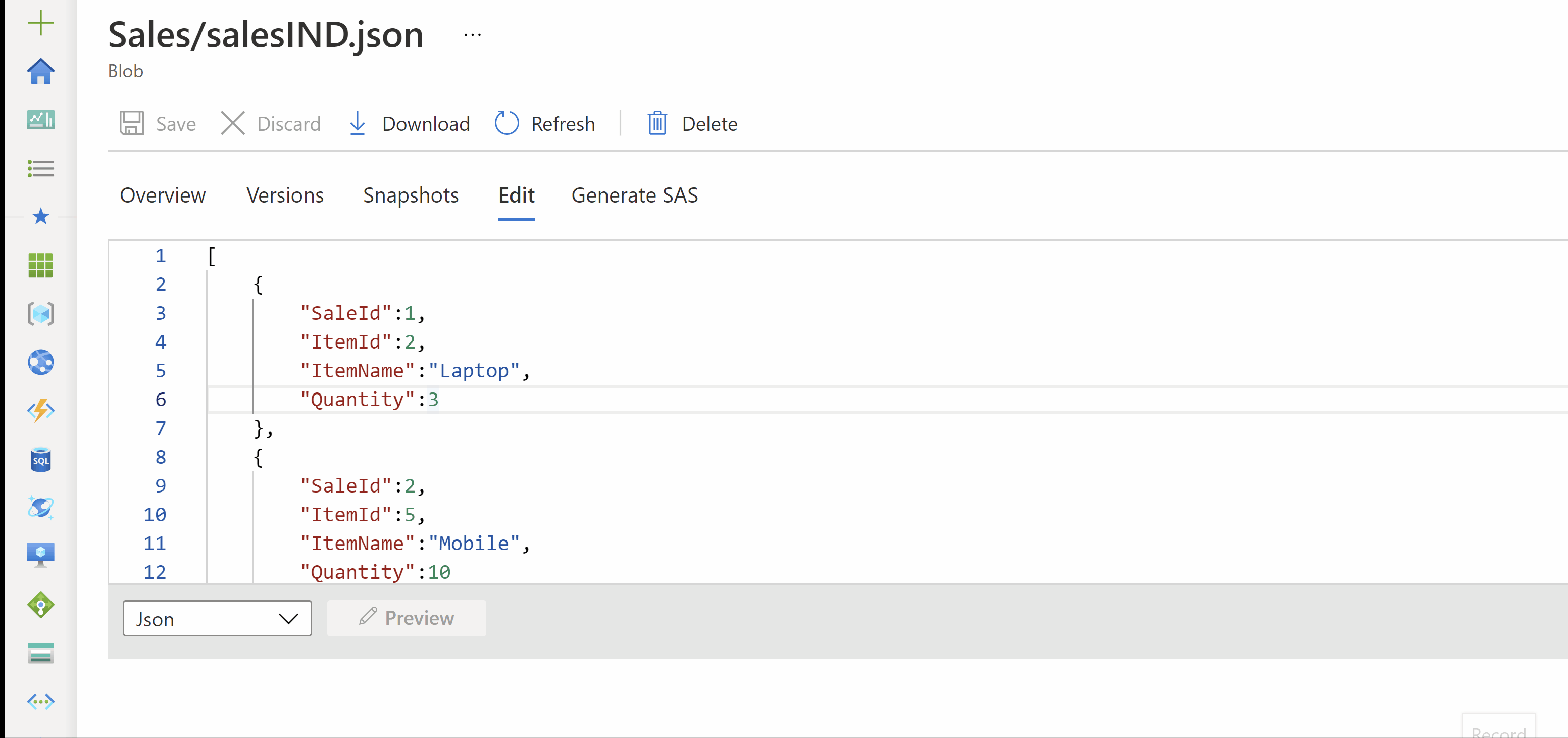The image size is (1568, 738).
Task: Click the Preview button
Action: click(x=407, y=618)
